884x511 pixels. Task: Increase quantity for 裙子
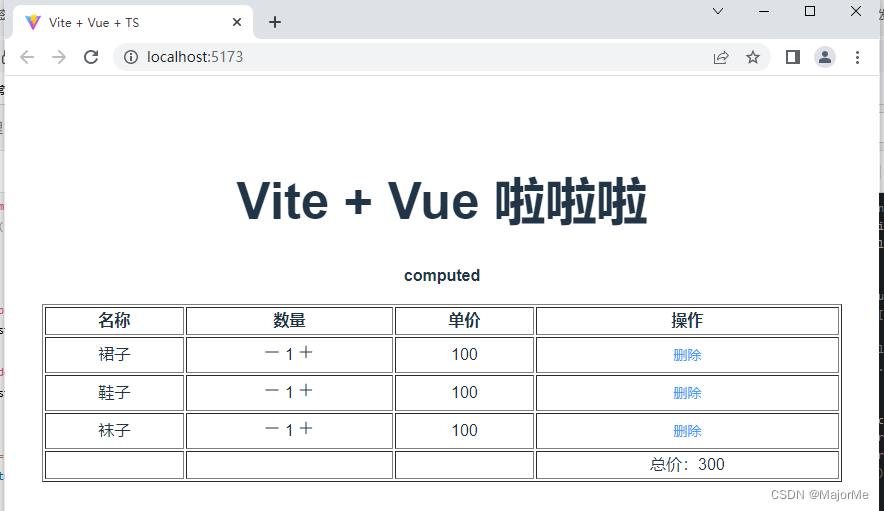306,353
